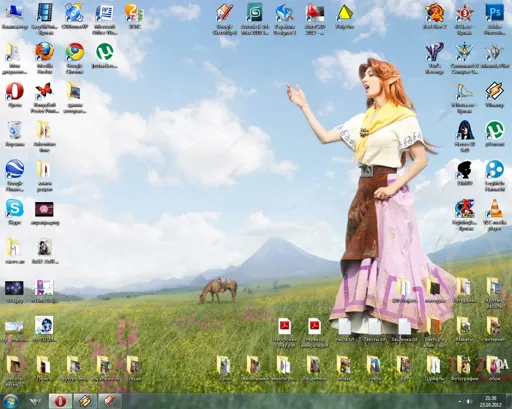Click the Windows Start orb
The height and width of the screenshot is (409, 512).
pyautogui.click(x=11, y=401)
